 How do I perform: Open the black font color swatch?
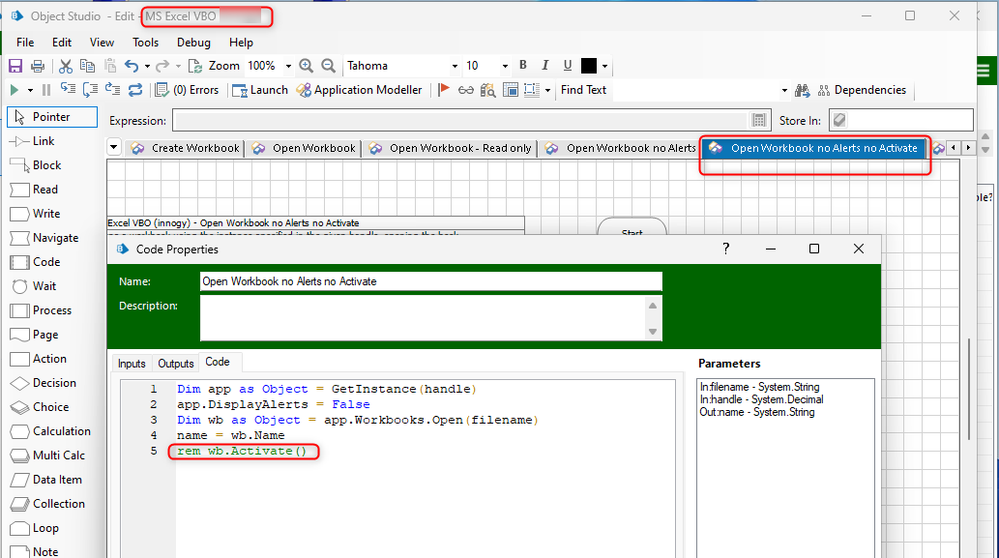(x=589, y=66)
